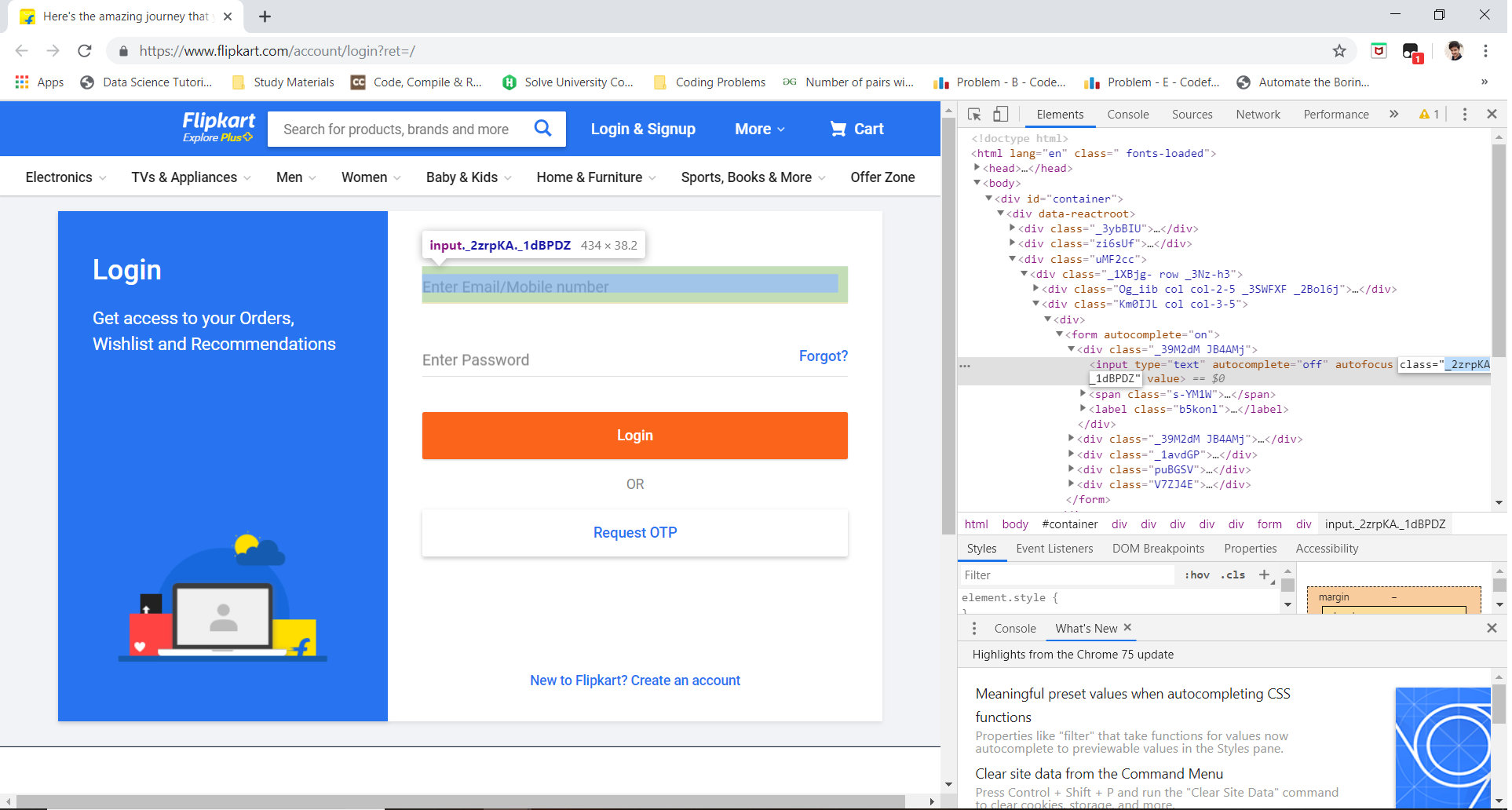Screen dimensions: 1512x810
Task: Click the Enter Email/Mobile number field
Action: pos(635,285)
